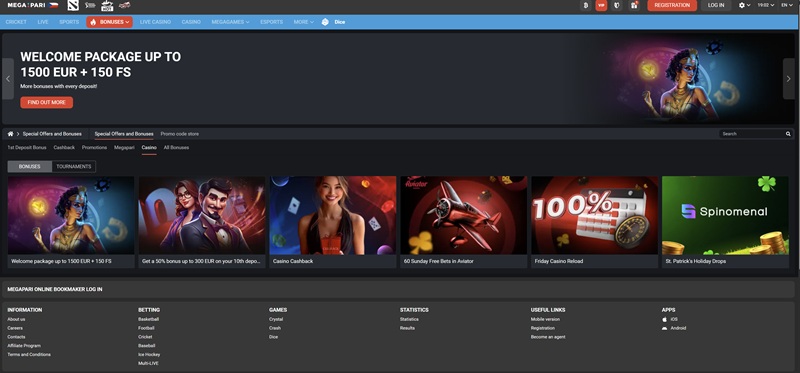Expand the MORE menu
This screenshot has height=373, width=800.
click(304, 22)
